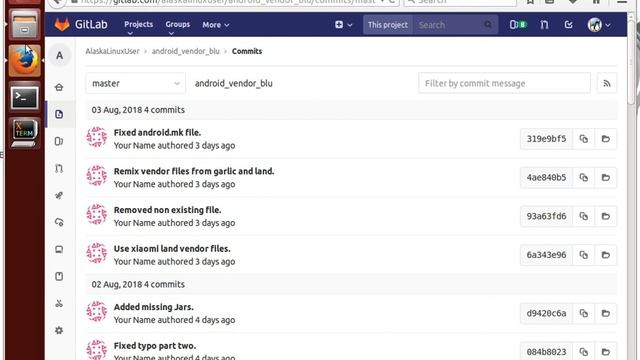This screenshot has width=640, height=360.
Task: Open the Wiki sidebar icon
Action: [59, 276]
